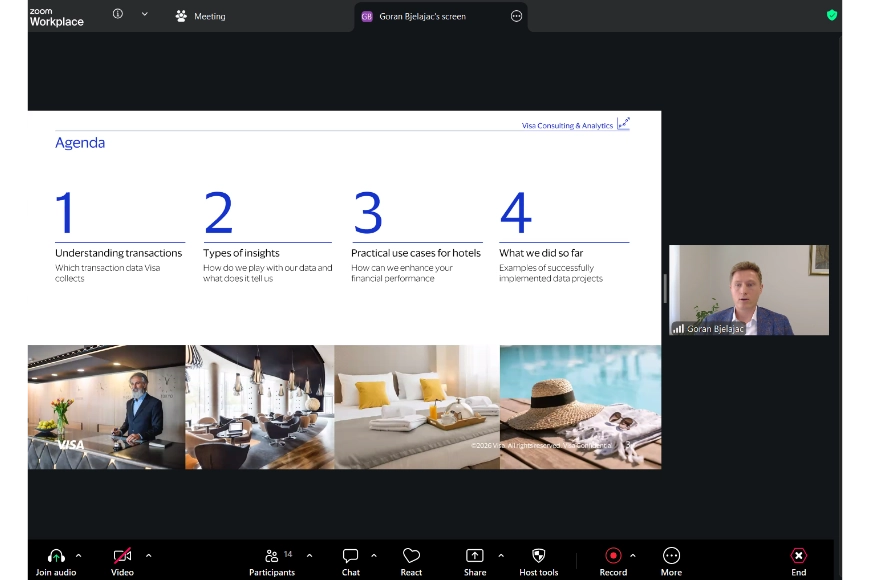Open the Video settings chevron
Screen dimensions: 870x580
(x=148, y=557)
